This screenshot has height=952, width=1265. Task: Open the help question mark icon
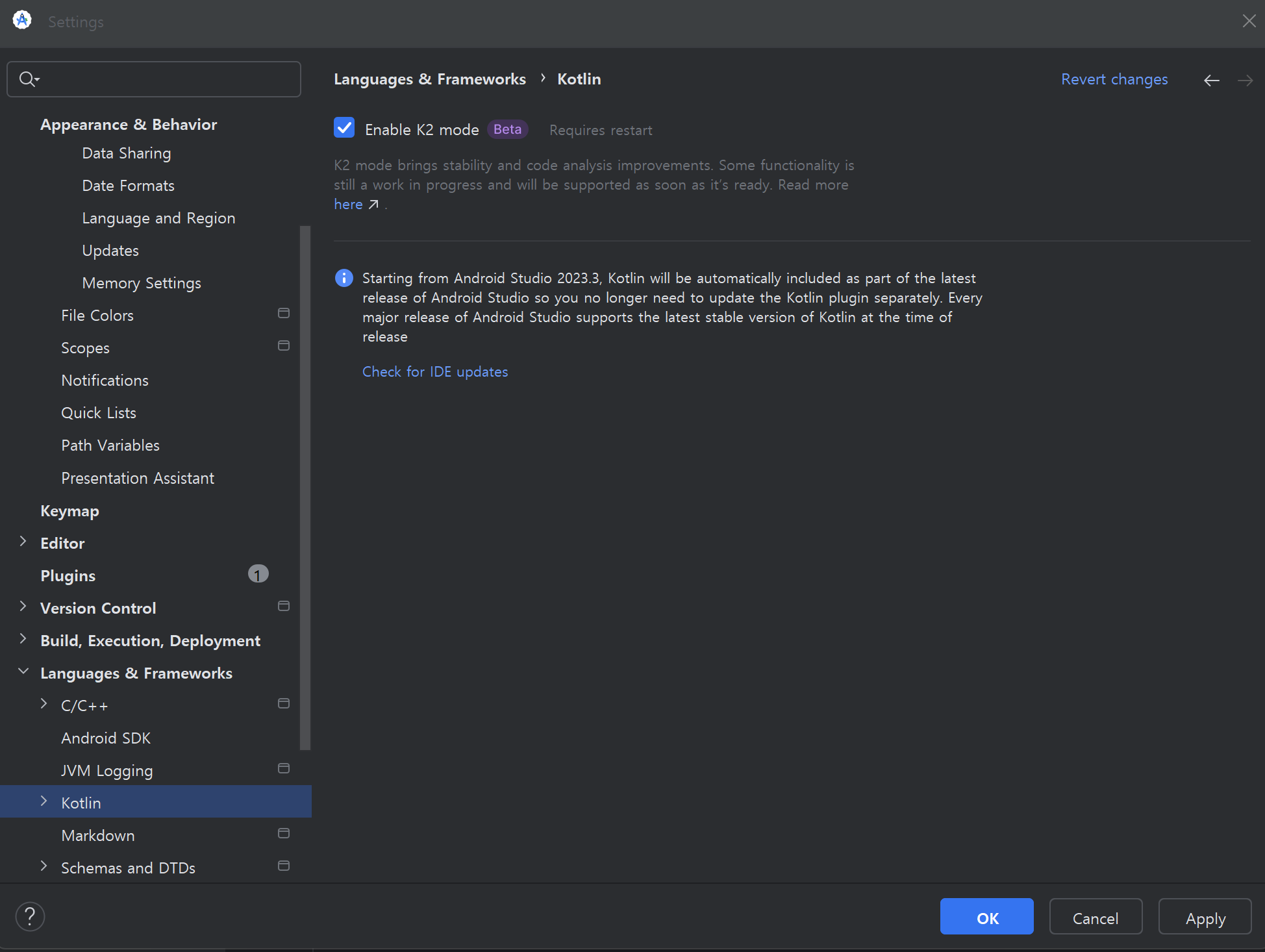(x=30, y=916)
